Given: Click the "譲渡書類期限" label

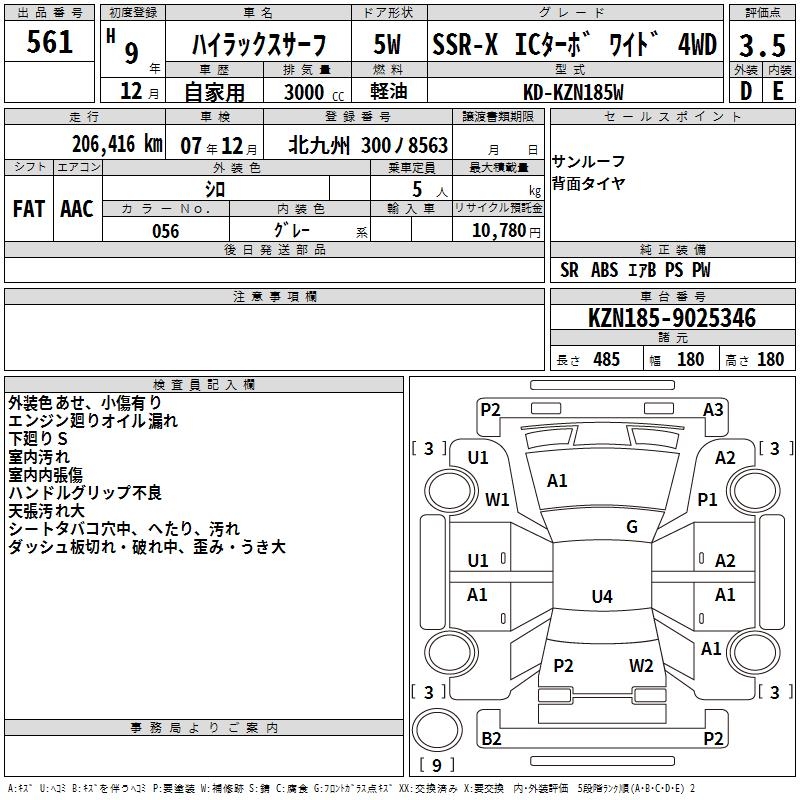Looking at the screenshot, I should coord(498,116).
